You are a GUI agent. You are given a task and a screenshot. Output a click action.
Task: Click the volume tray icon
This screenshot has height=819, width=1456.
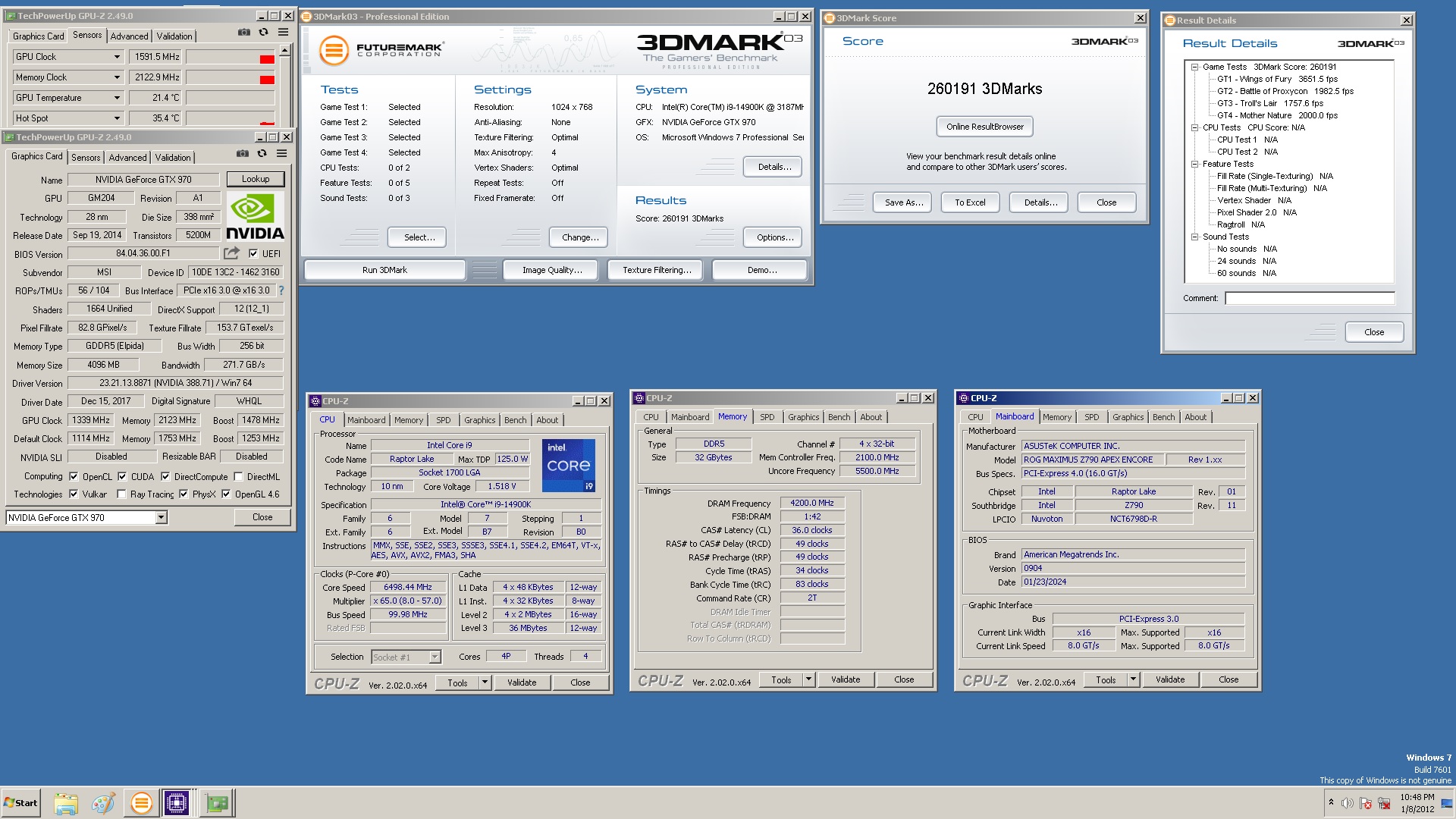pyautogui.click(x=1347, y=803)
